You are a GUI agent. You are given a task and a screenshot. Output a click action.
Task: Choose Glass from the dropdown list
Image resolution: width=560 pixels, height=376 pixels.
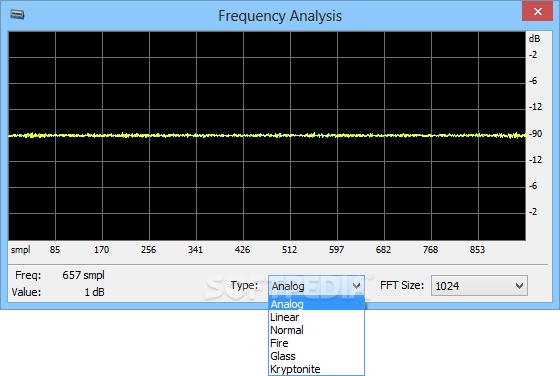pyautogui.click(x=316, y=356)
